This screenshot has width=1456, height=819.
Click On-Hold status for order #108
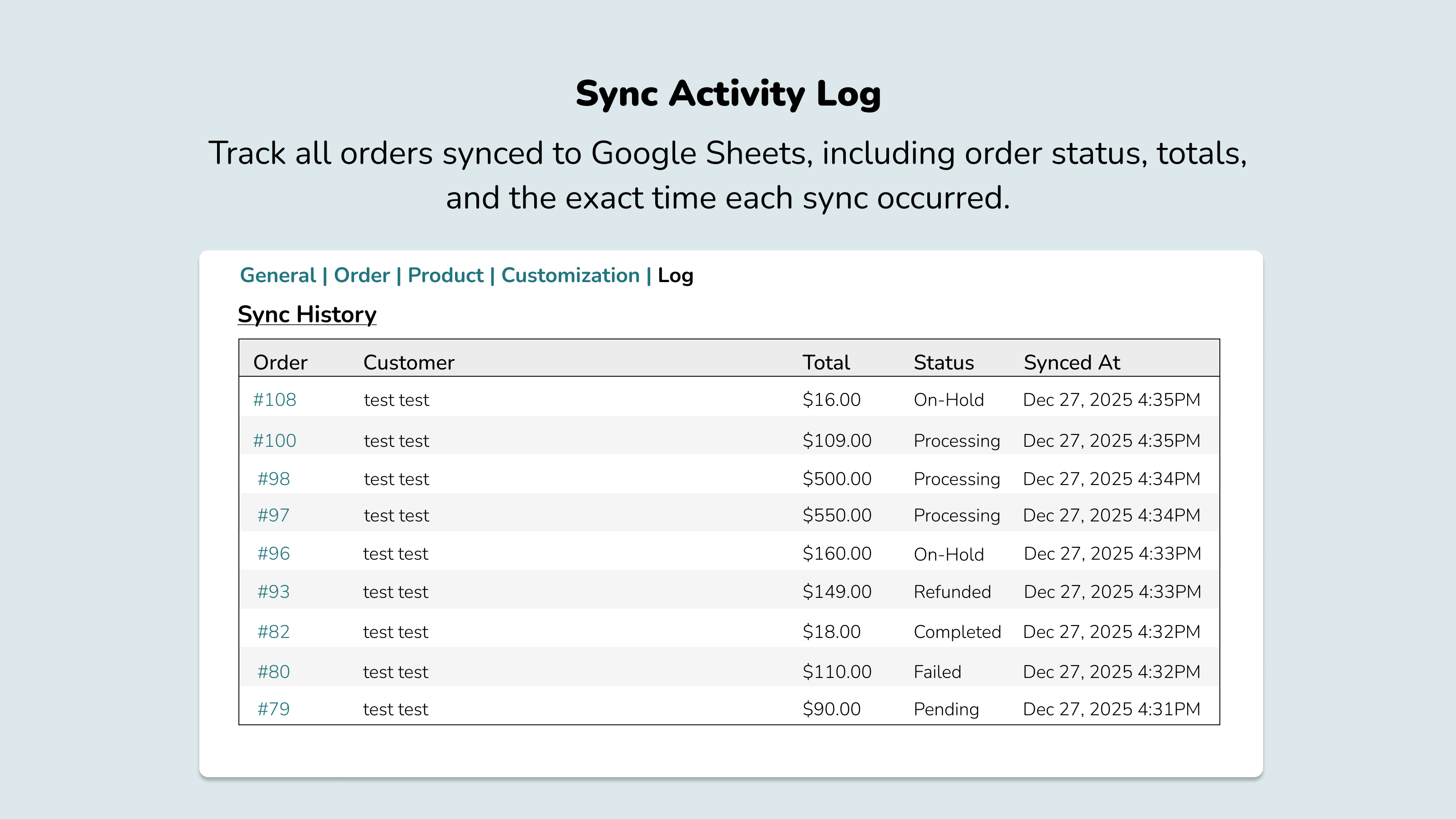coord(949,399)
